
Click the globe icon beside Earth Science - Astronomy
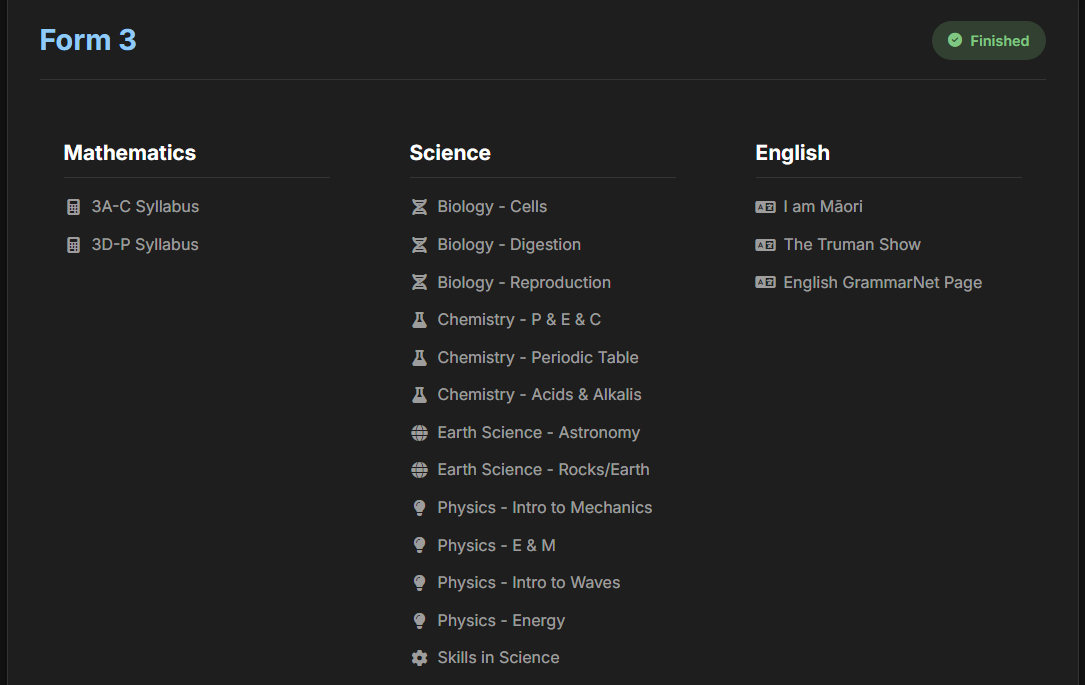click(x=419, y=433)
